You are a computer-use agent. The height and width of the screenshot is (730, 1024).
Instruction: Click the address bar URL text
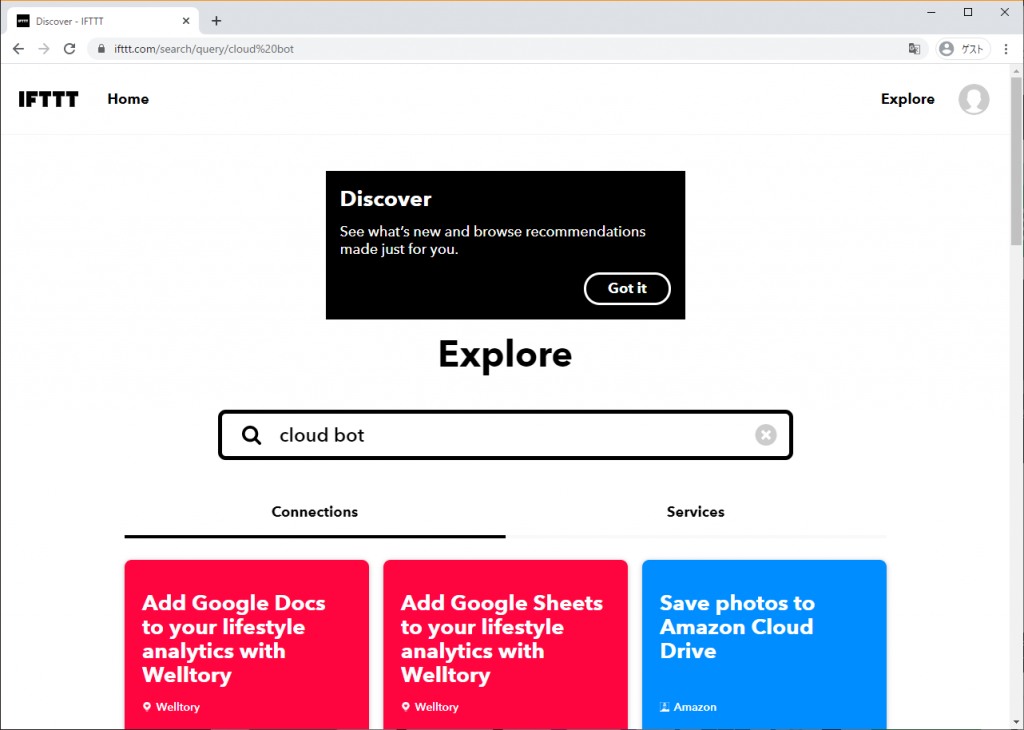coord(204,49)
